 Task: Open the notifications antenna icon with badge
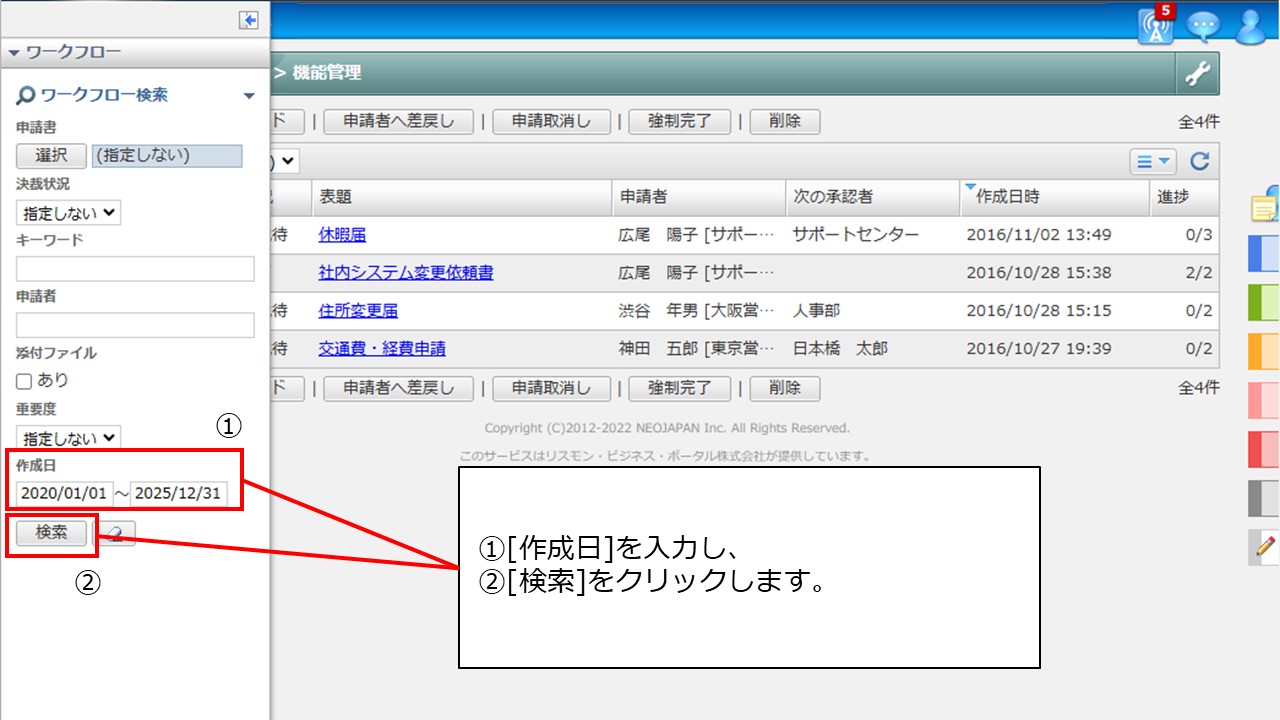point(1156,27)
